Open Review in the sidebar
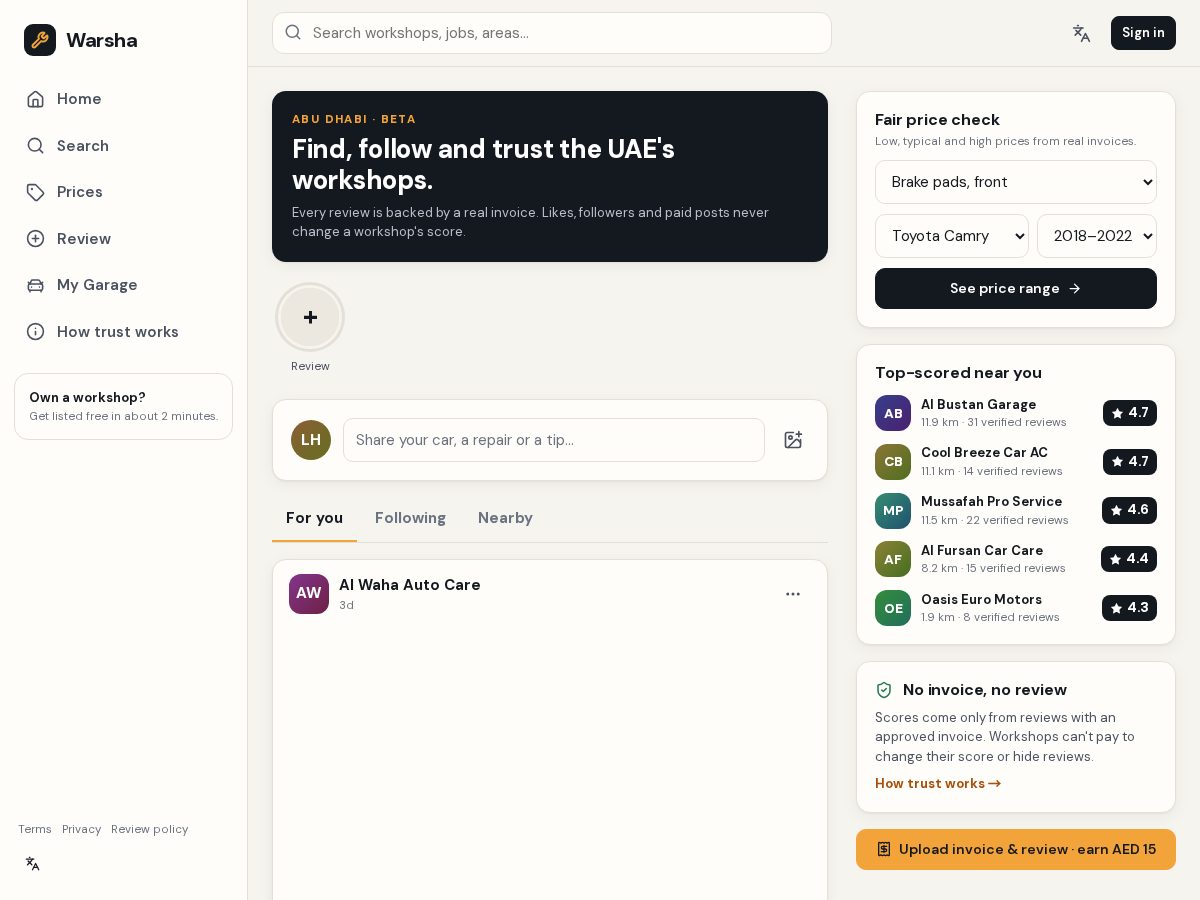 (123, 239)
